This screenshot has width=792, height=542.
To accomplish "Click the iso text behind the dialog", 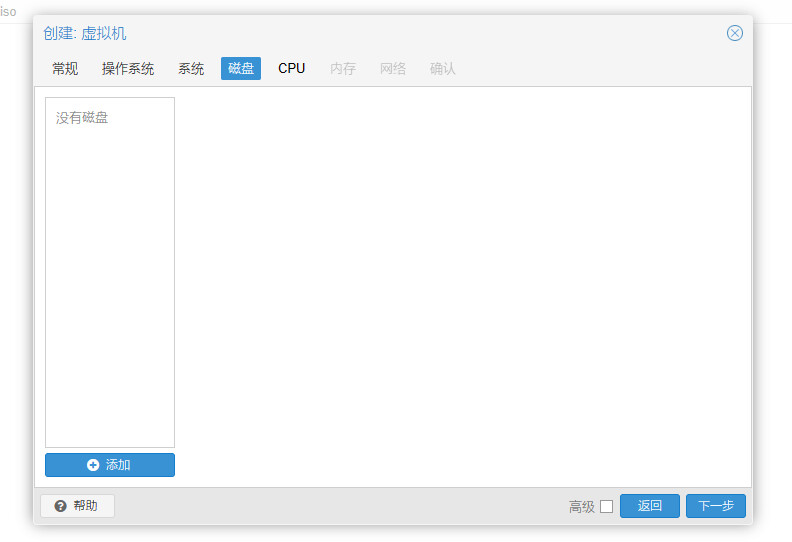I will [x=8, y=11].
